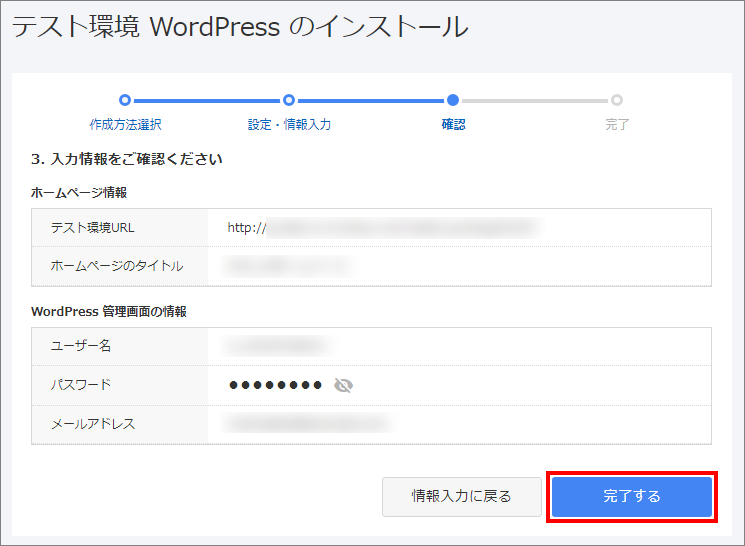Click the 完了 step label
The width and height of the screenshot is (745, 546).
point(617,125)
